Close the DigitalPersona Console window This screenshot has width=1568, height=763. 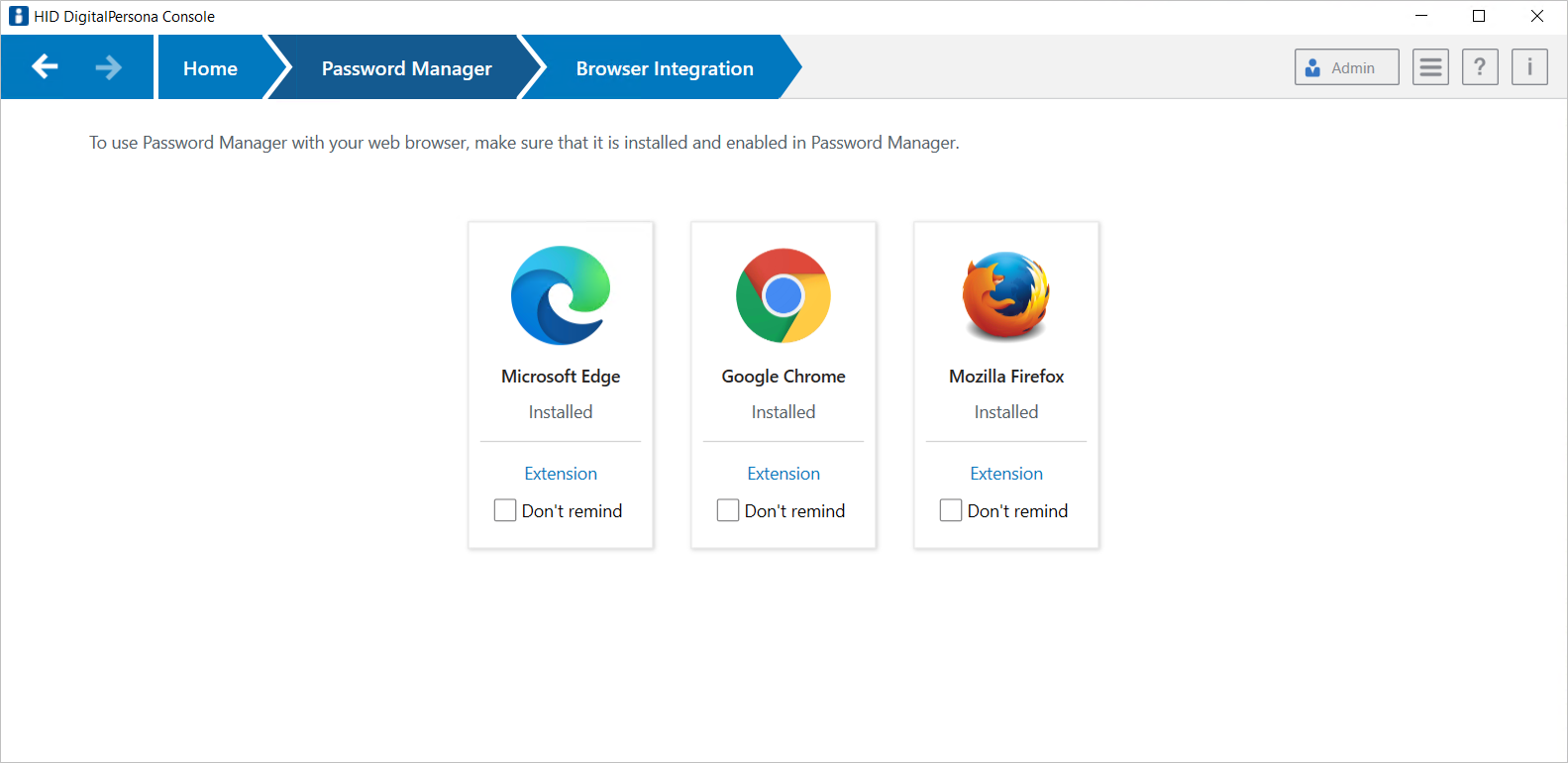[x=1537, y=16]
